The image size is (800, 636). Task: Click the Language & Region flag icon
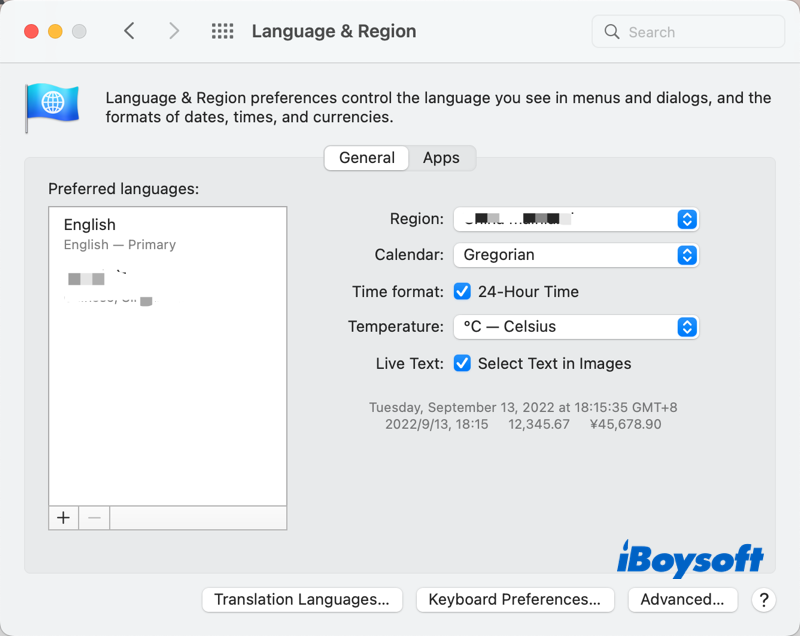point(51,104)
